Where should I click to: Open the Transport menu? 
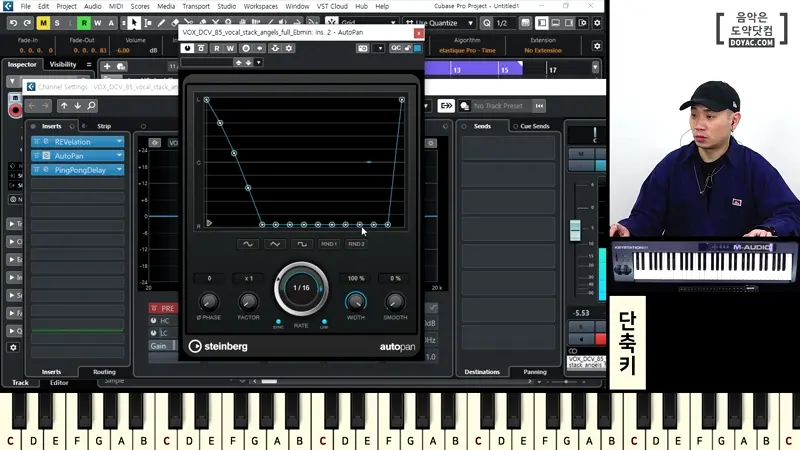(196, 6)
